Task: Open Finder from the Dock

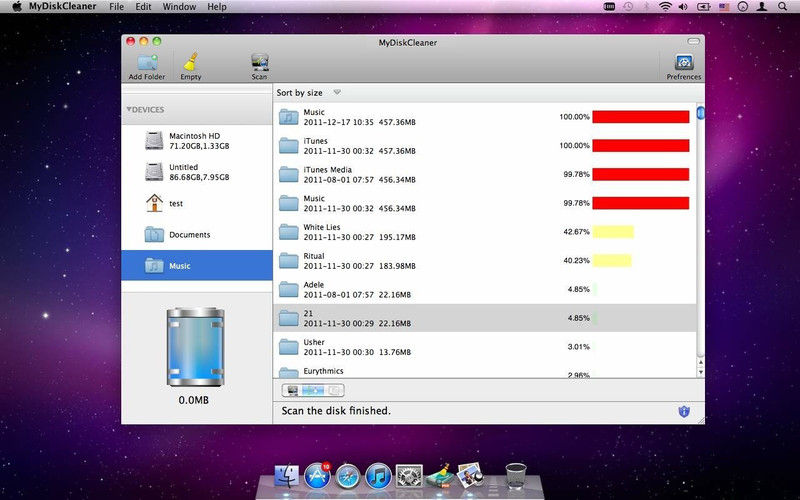Action: click(287, 476)
